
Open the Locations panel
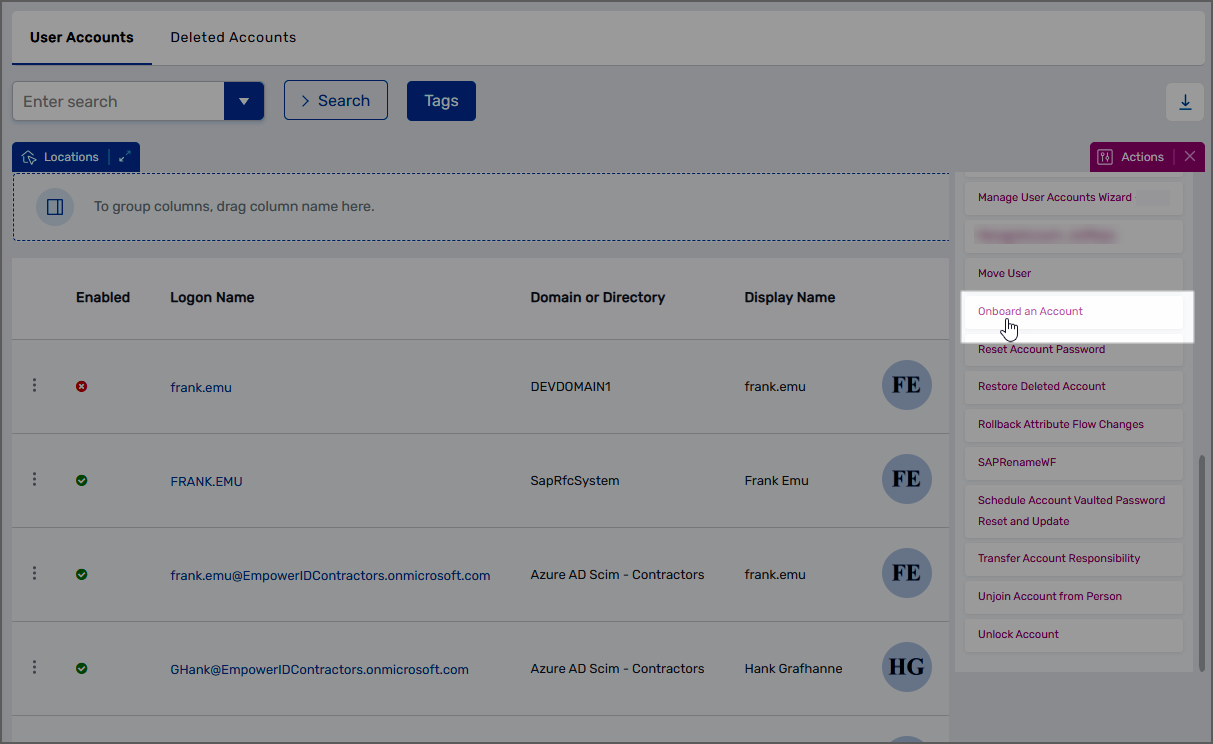(x=61, y=157)
